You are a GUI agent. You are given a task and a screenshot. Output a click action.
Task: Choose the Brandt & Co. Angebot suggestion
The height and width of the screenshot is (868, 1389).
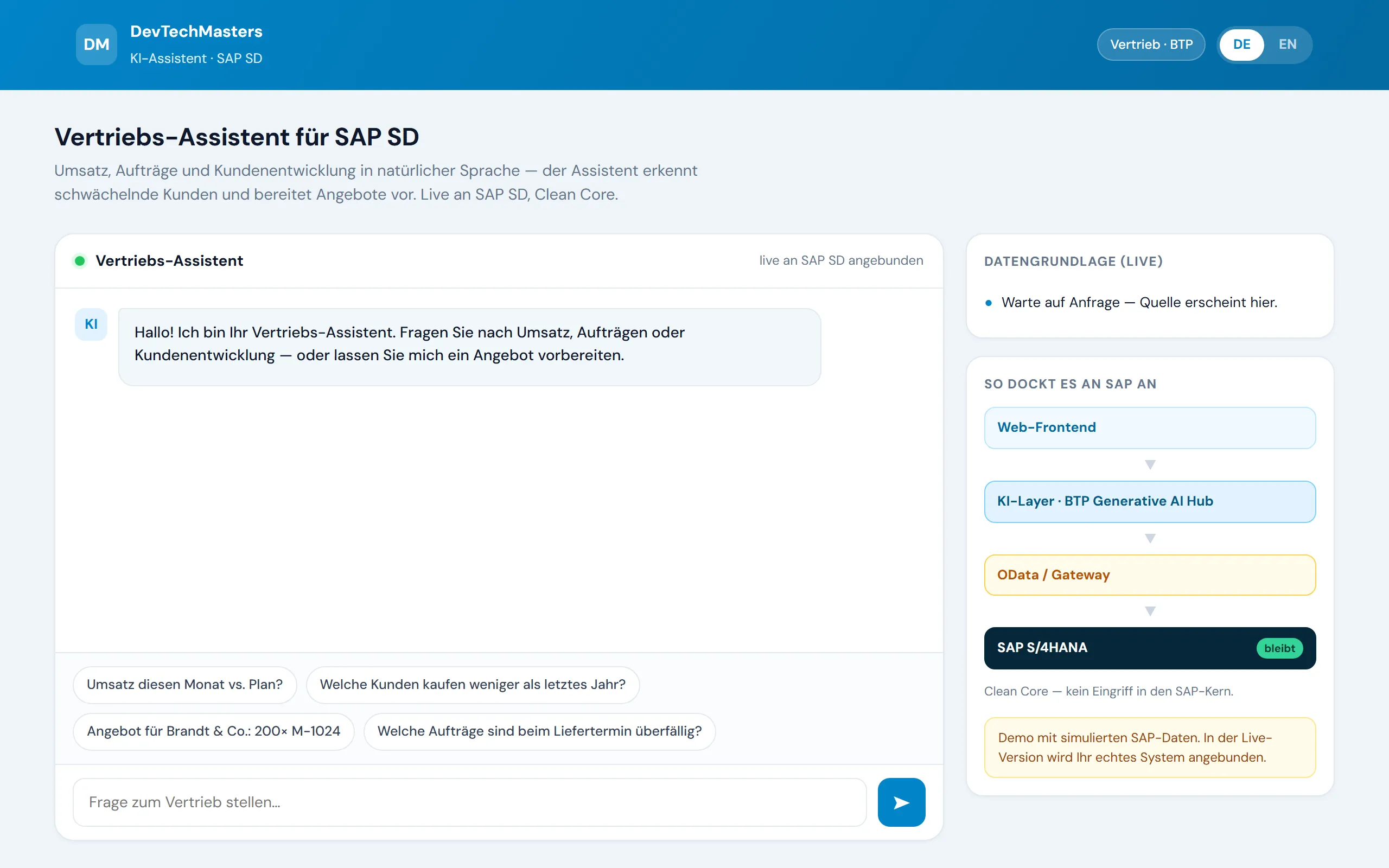214,731
